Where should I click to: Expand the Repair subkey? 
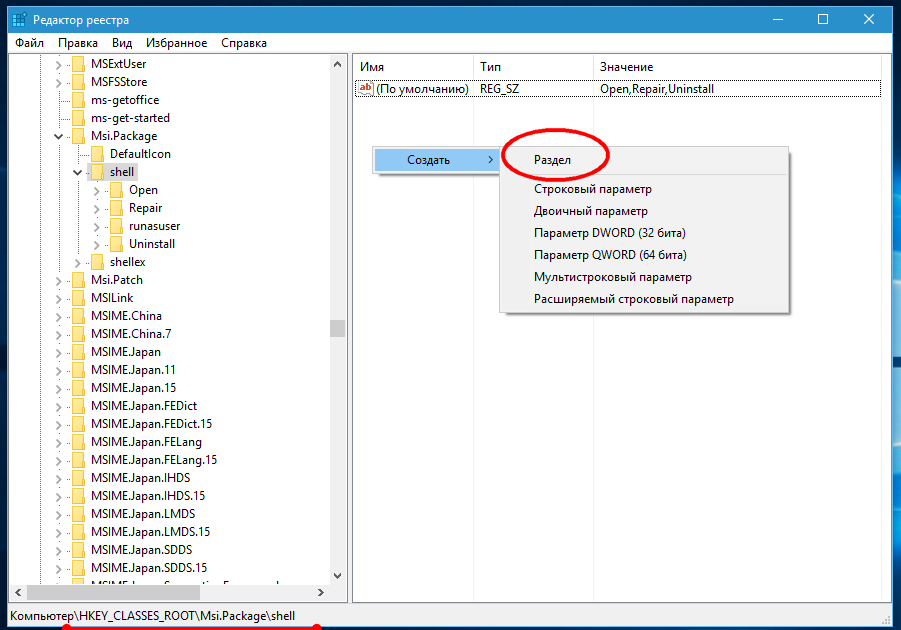click(x=97, y=209)
